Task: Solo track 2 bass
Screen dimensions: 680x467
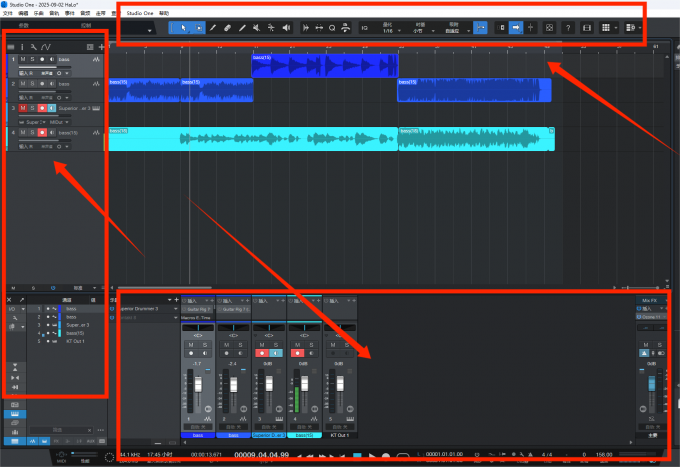Action: click(x=32, y=85)
